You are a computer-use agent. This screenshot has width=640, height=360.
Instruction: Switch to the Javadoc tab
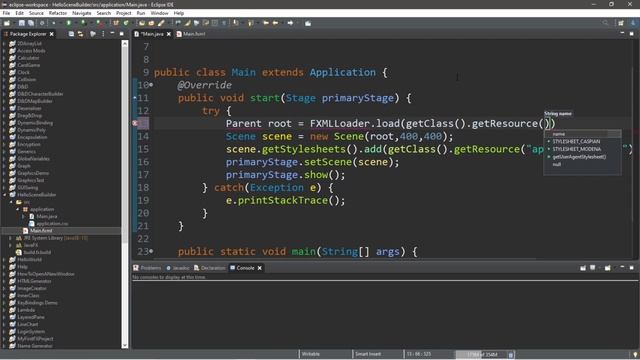pos(178,268)
